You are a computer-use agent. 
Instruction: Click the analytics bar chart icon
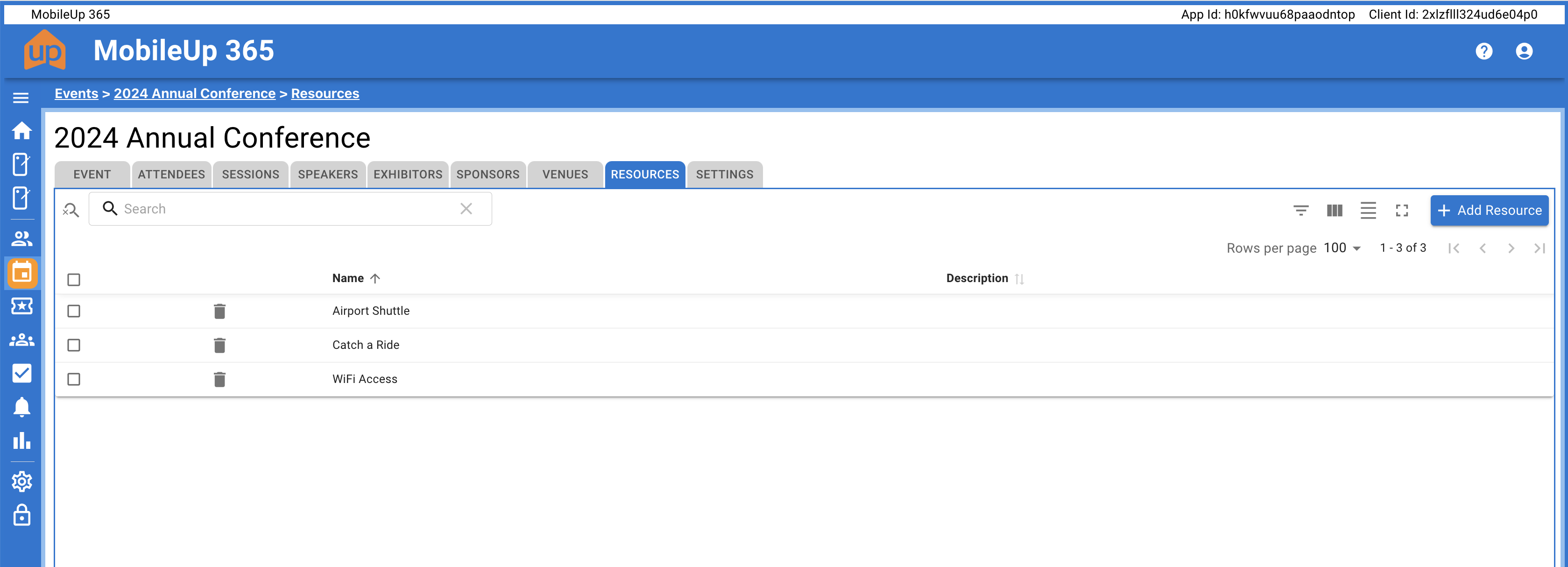[x=22, y=441]
